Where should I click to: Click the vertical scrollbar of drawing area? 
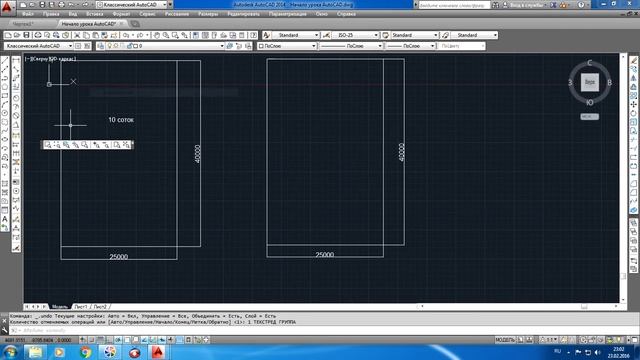tap(623, 178)
